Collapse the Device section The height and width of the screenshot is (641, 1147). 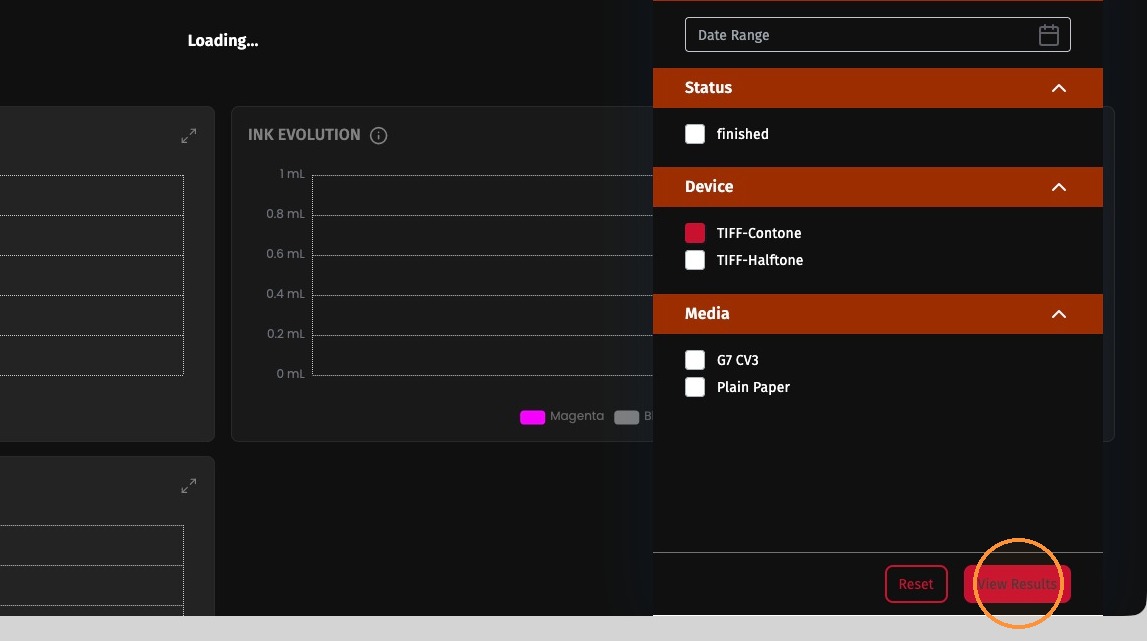(x=1058, y=187)
